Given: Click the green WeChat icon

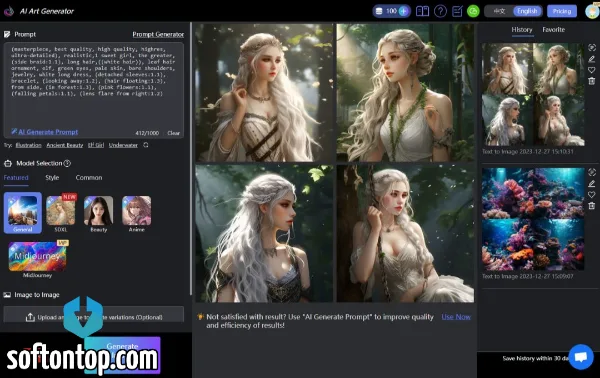Looking at the screenshot, I should pos(473,11).
